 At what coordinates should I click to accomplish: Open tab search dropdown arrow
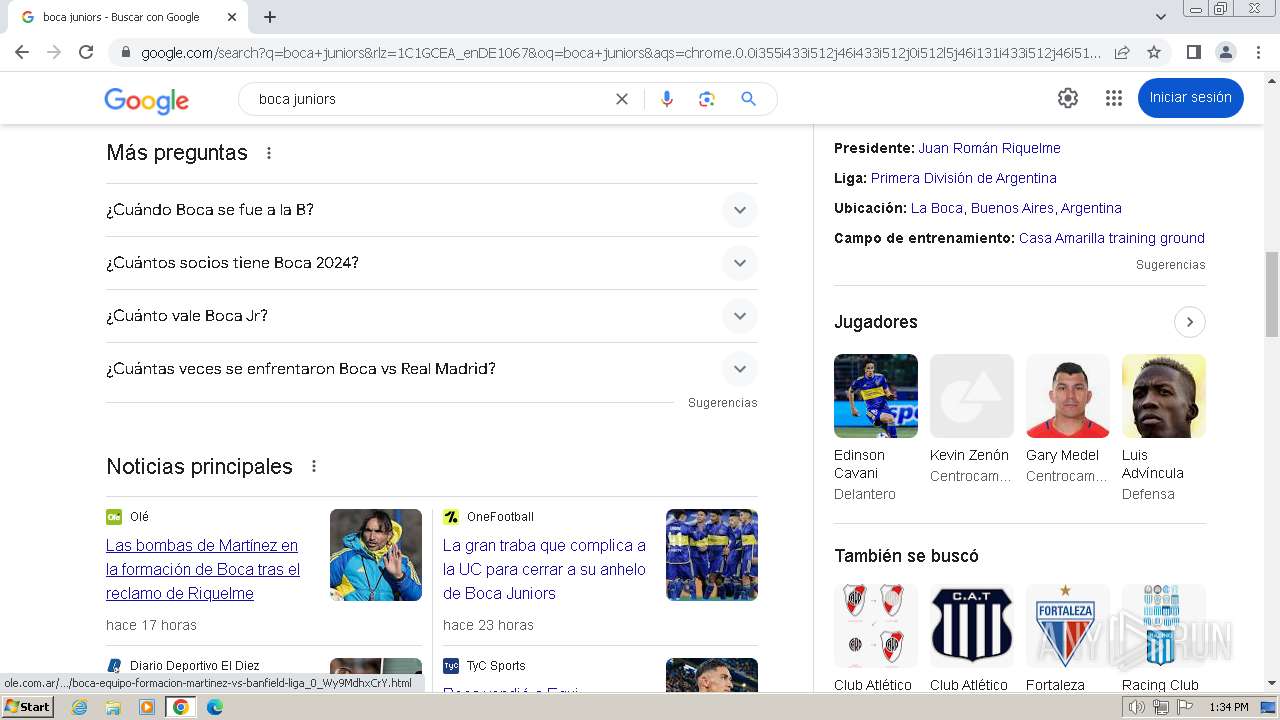[1160, 17]
